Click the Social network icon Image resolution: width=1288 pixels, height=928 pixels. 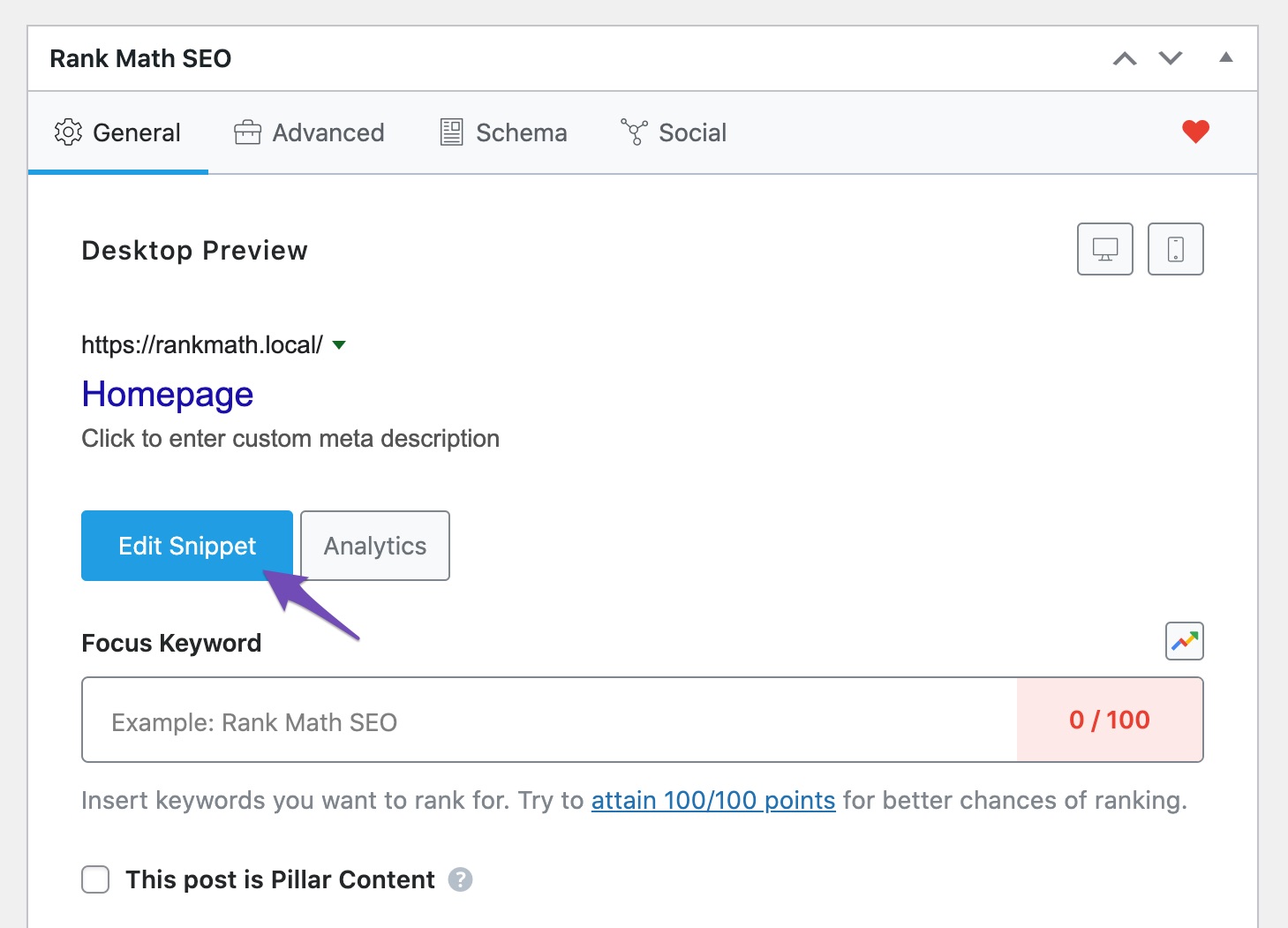634,132
